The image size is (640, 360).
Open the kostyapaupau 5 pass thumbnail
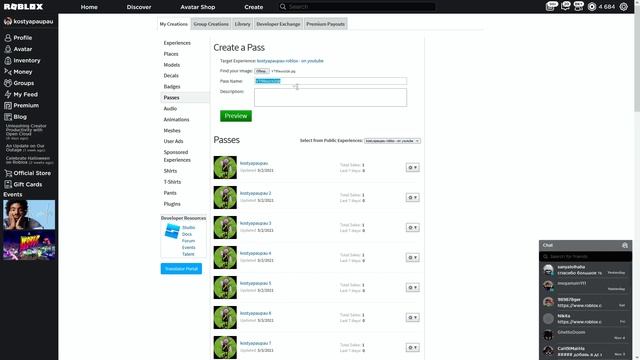(225, 287)
